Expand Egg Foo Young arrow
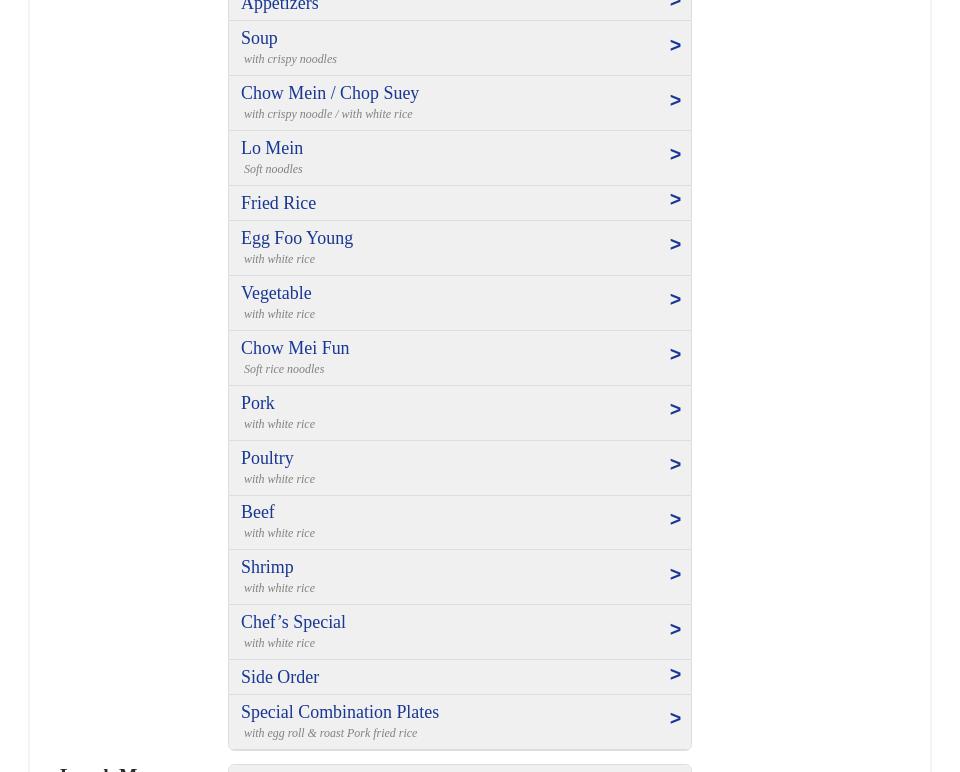 tap(675, 245)
